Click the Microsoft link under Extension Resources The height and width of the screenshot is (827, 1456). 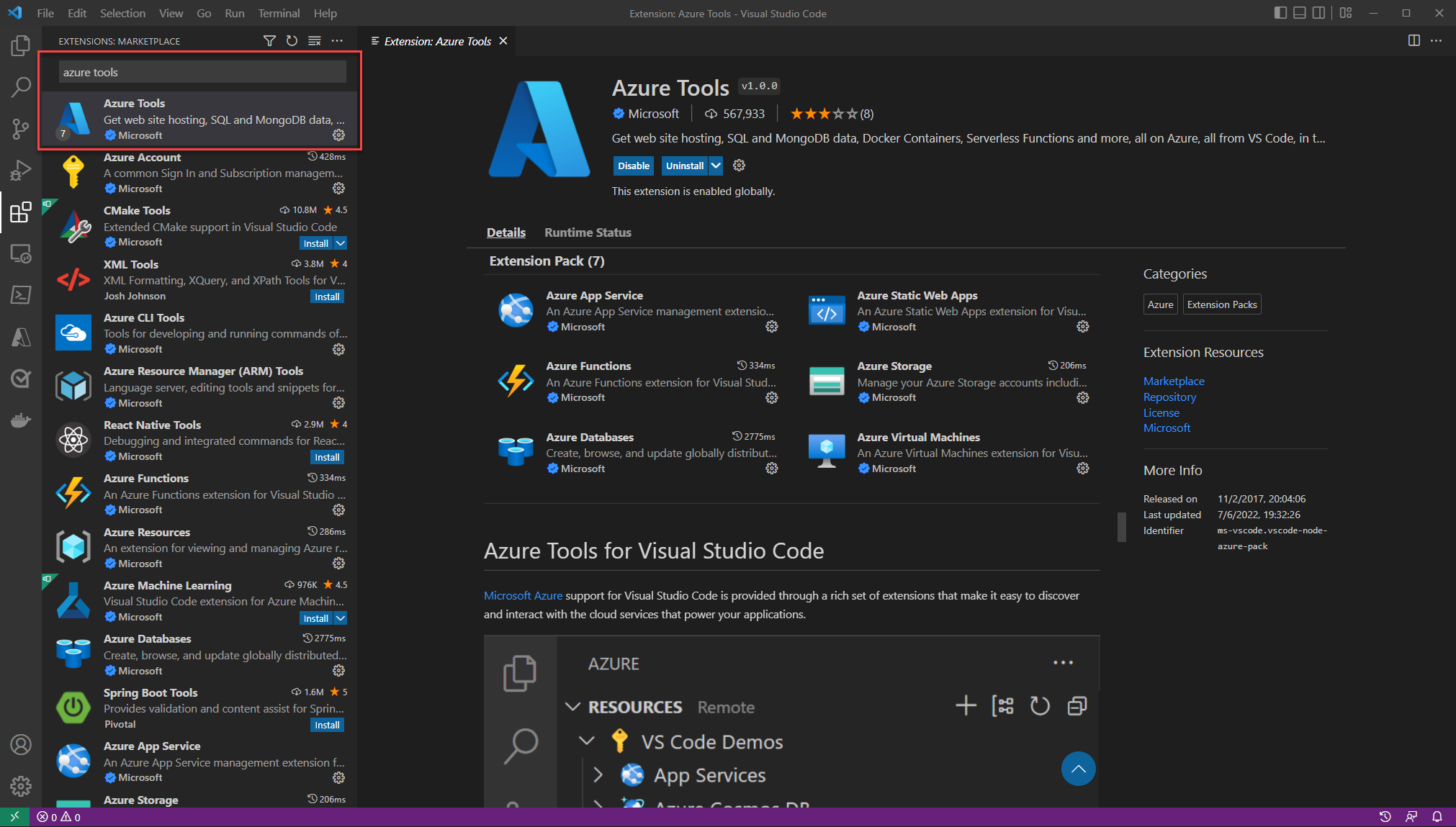(x=1167, y=426)
